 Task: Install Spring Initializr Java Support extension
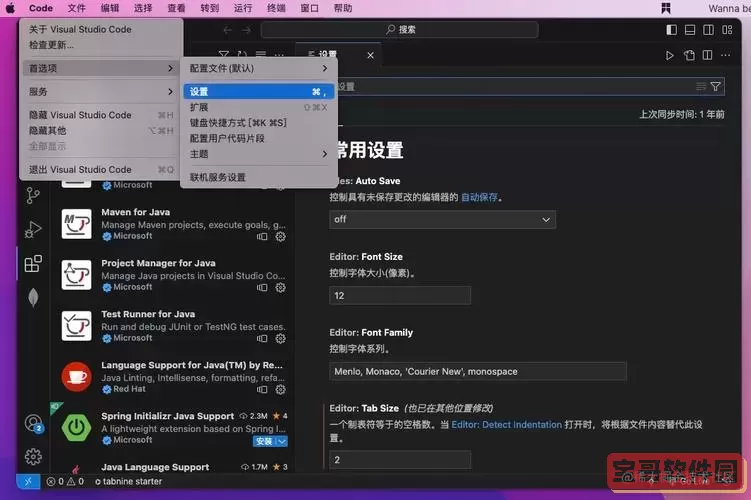pyautogui.click(x=264, y=441)
